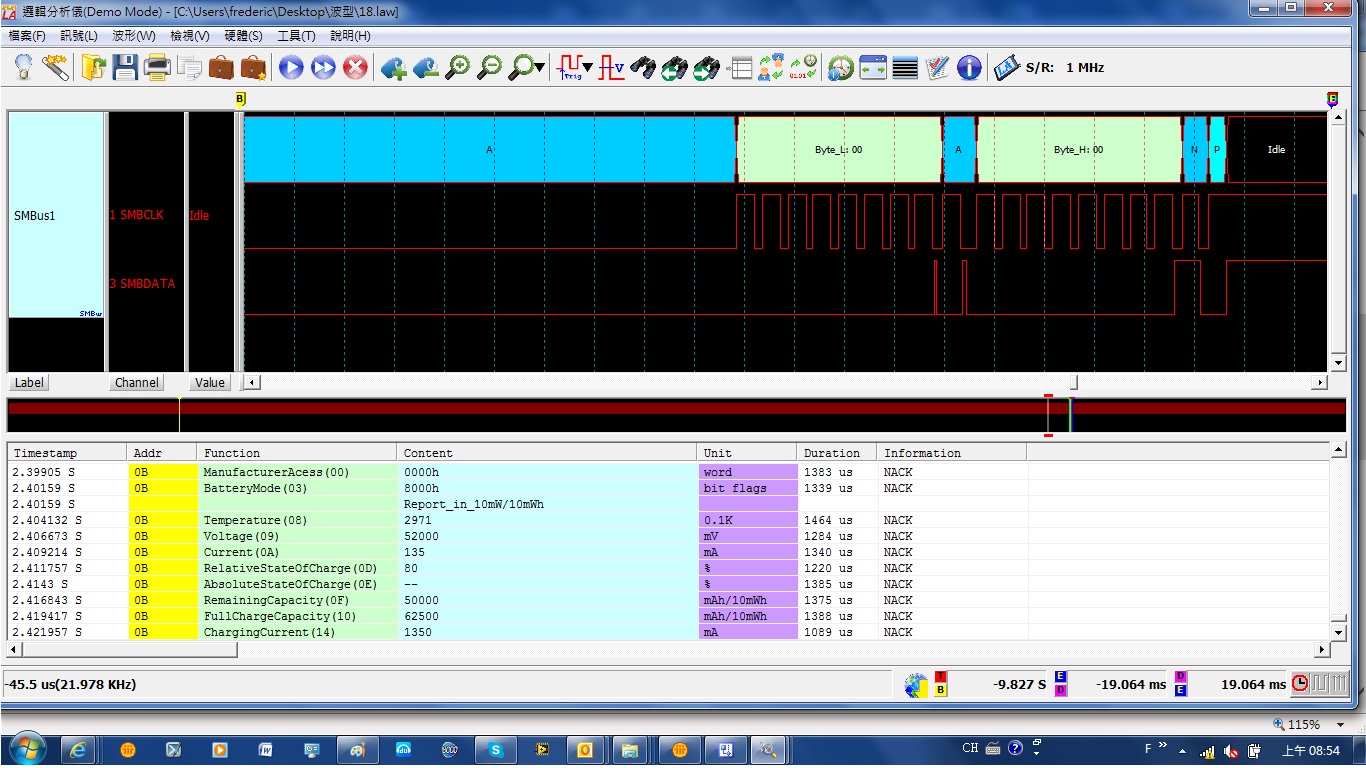Open the zoom magnifier dropdown arrow
Screen dimensions: 1366x768
coord(540,68)
